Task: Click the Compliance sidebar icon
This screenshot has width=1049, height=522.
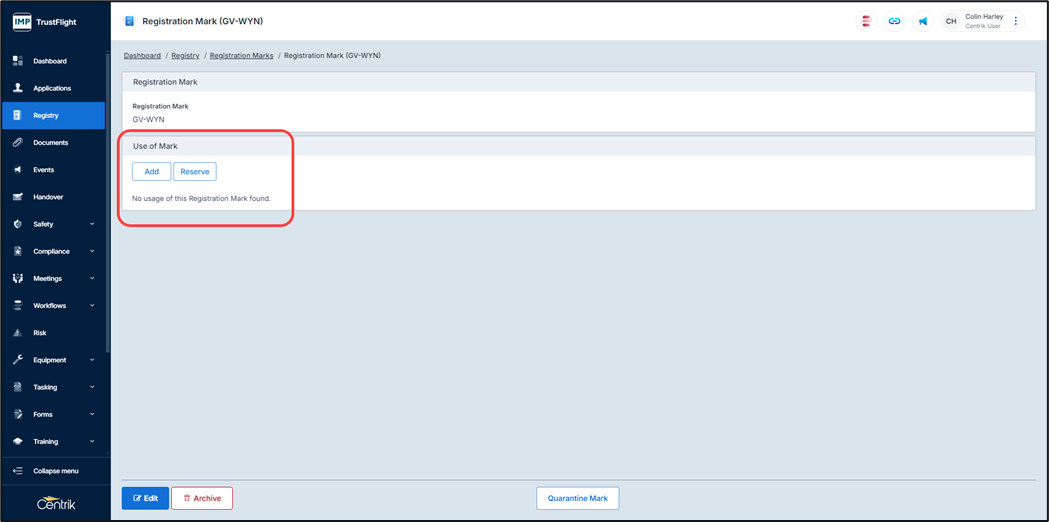Action: tap(19, 252)
